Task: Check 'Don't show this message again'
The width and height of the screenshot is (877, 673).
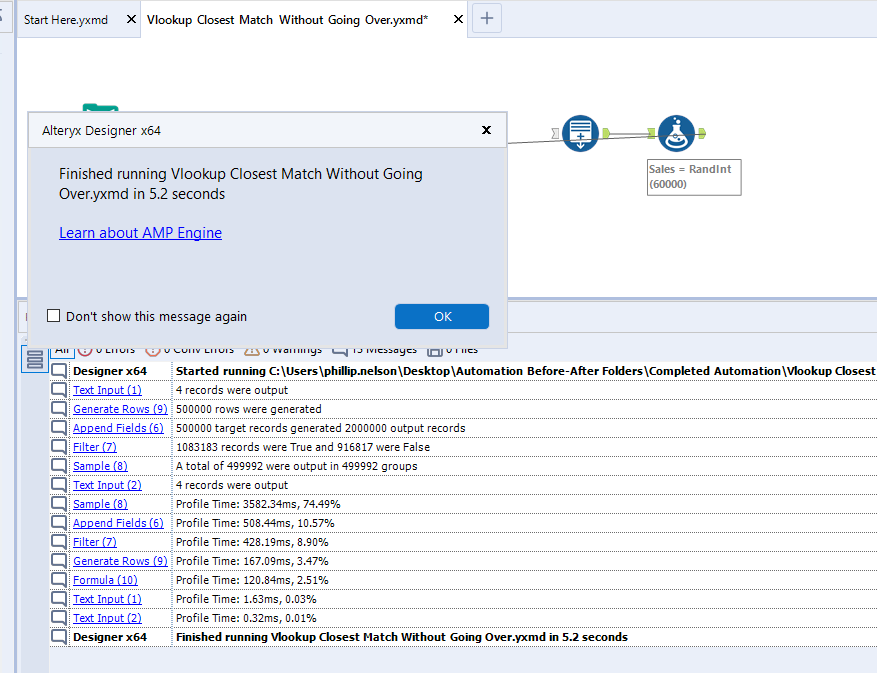Action: click(x=54, y=316)
